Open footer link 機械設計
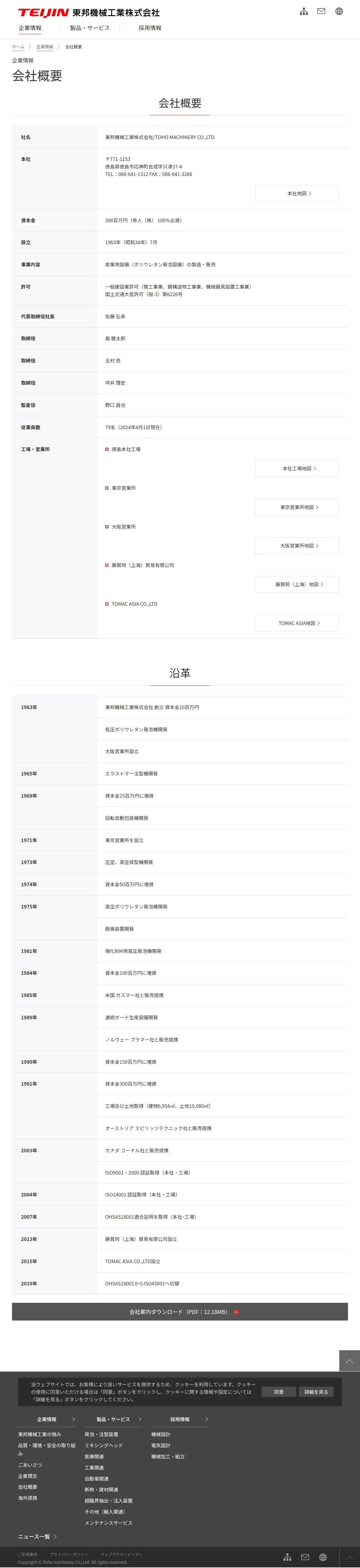 [x=161, y=1435]
